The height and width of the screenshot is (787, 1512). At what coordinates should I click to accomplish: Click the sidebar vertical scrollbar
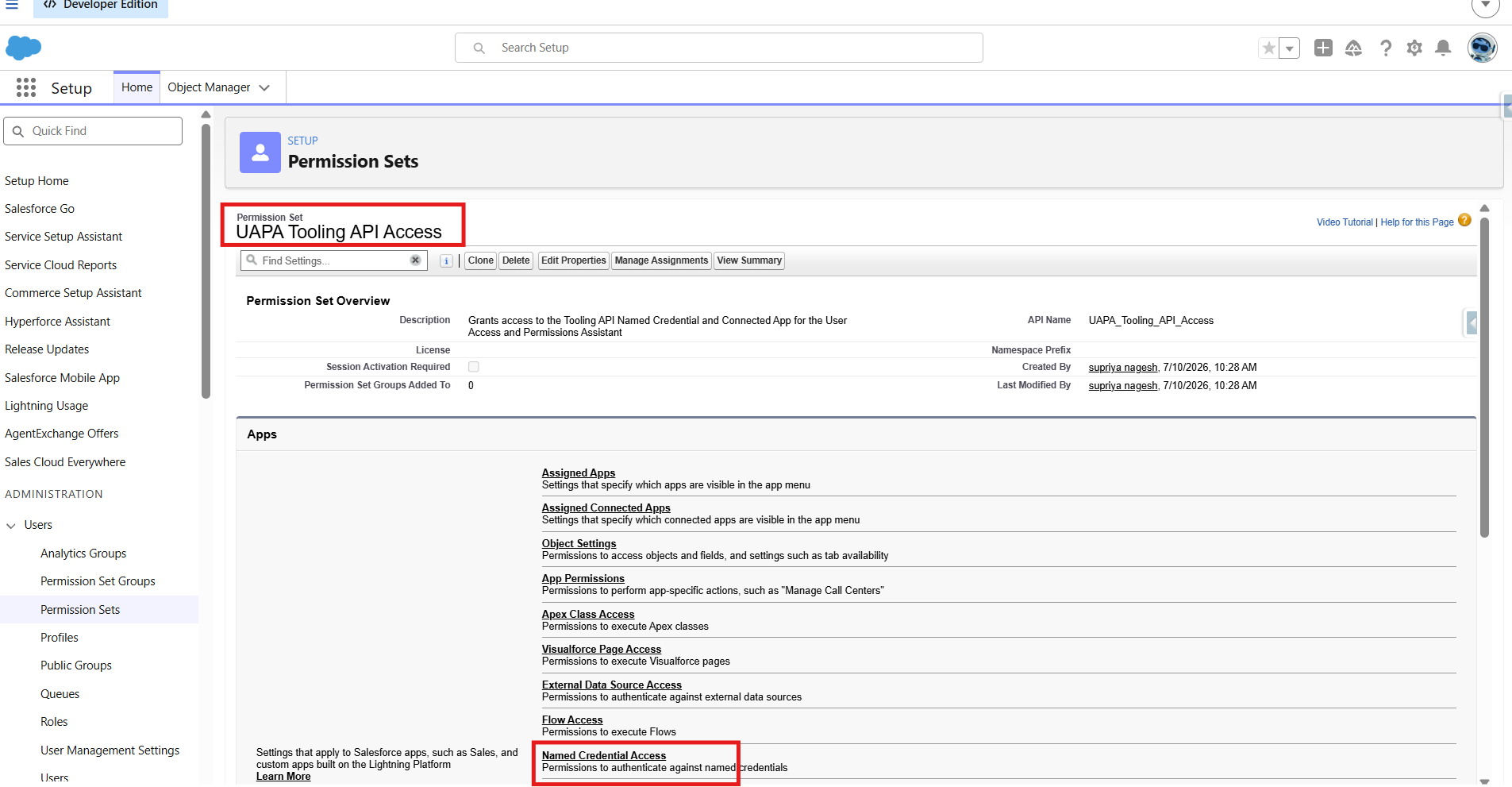(x=206, y=262)
